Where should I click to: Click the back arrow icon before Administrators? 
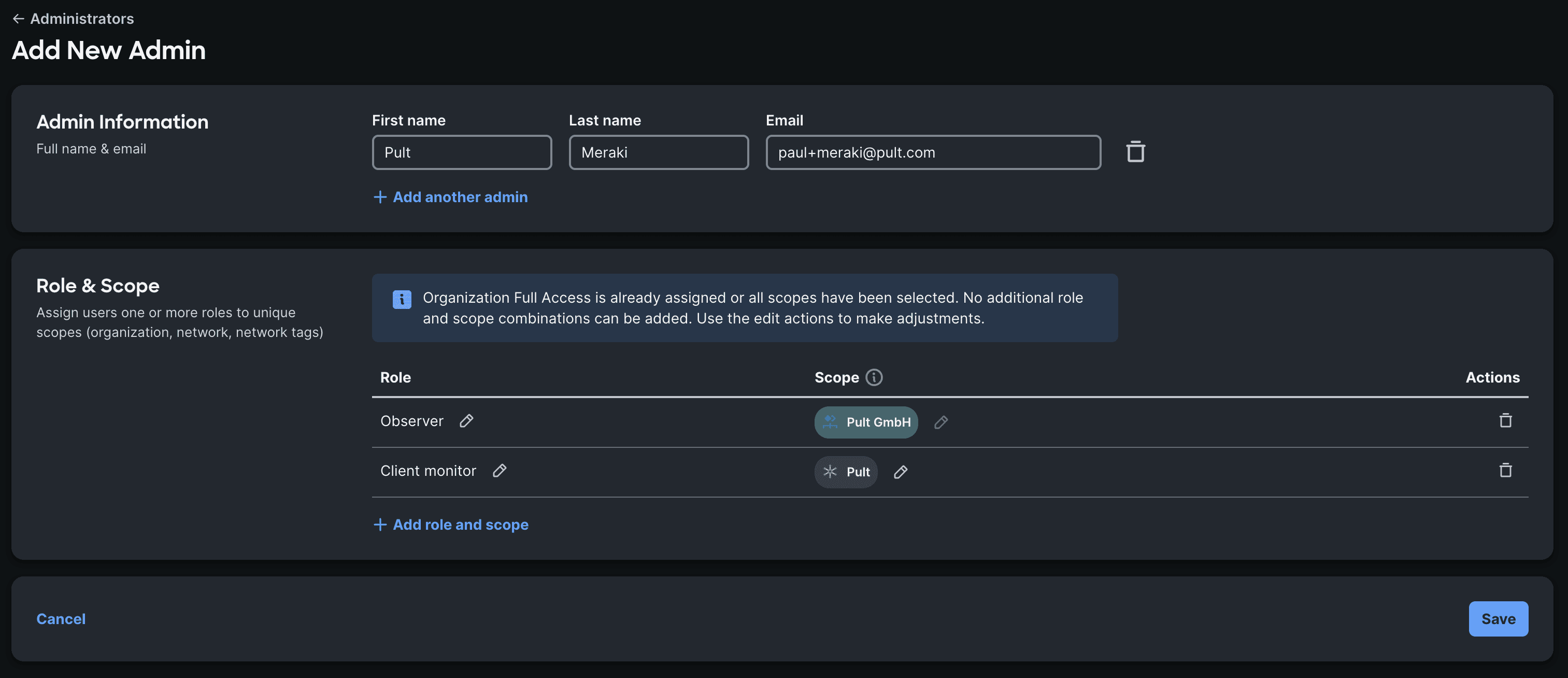(x=18, y=19)
